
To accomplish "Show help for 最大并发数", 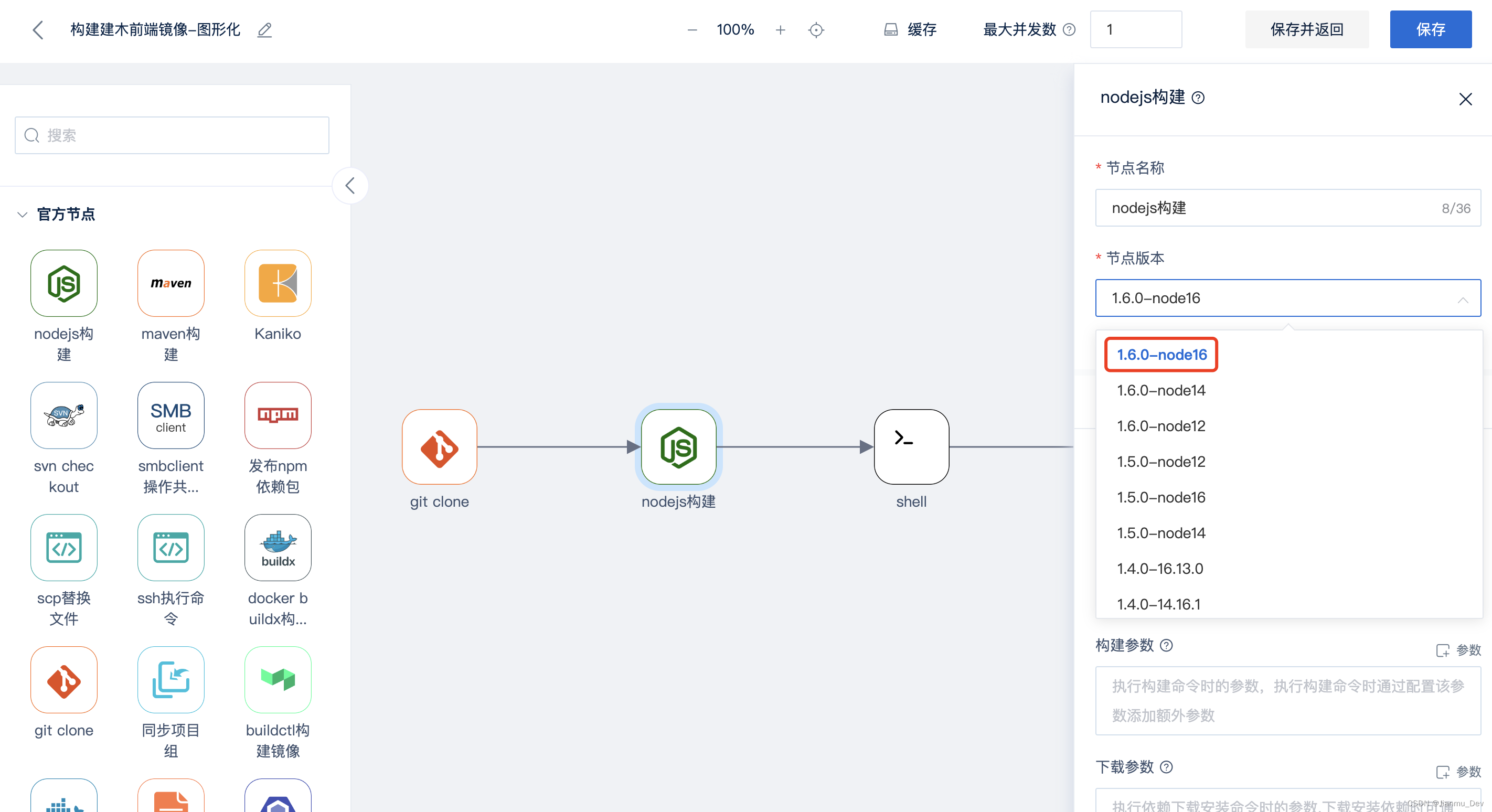I will tap(1069, 29).
